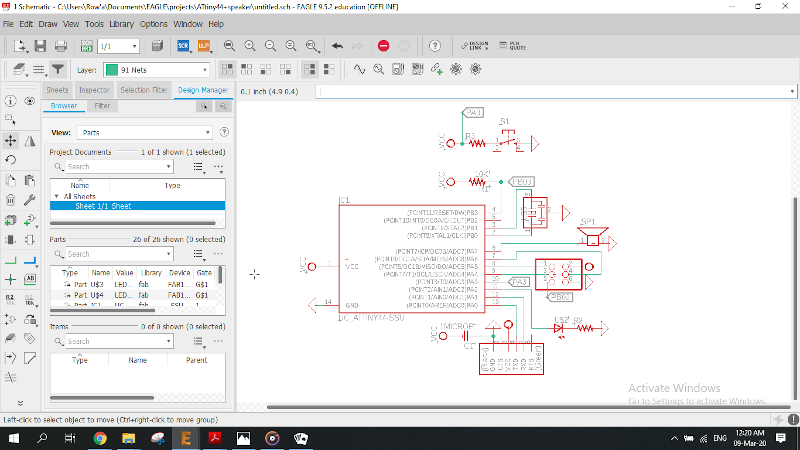Select Sheet 1/1 row in Project Documents
This screenshot has width=800, height=450.
[x=137, y=206]
